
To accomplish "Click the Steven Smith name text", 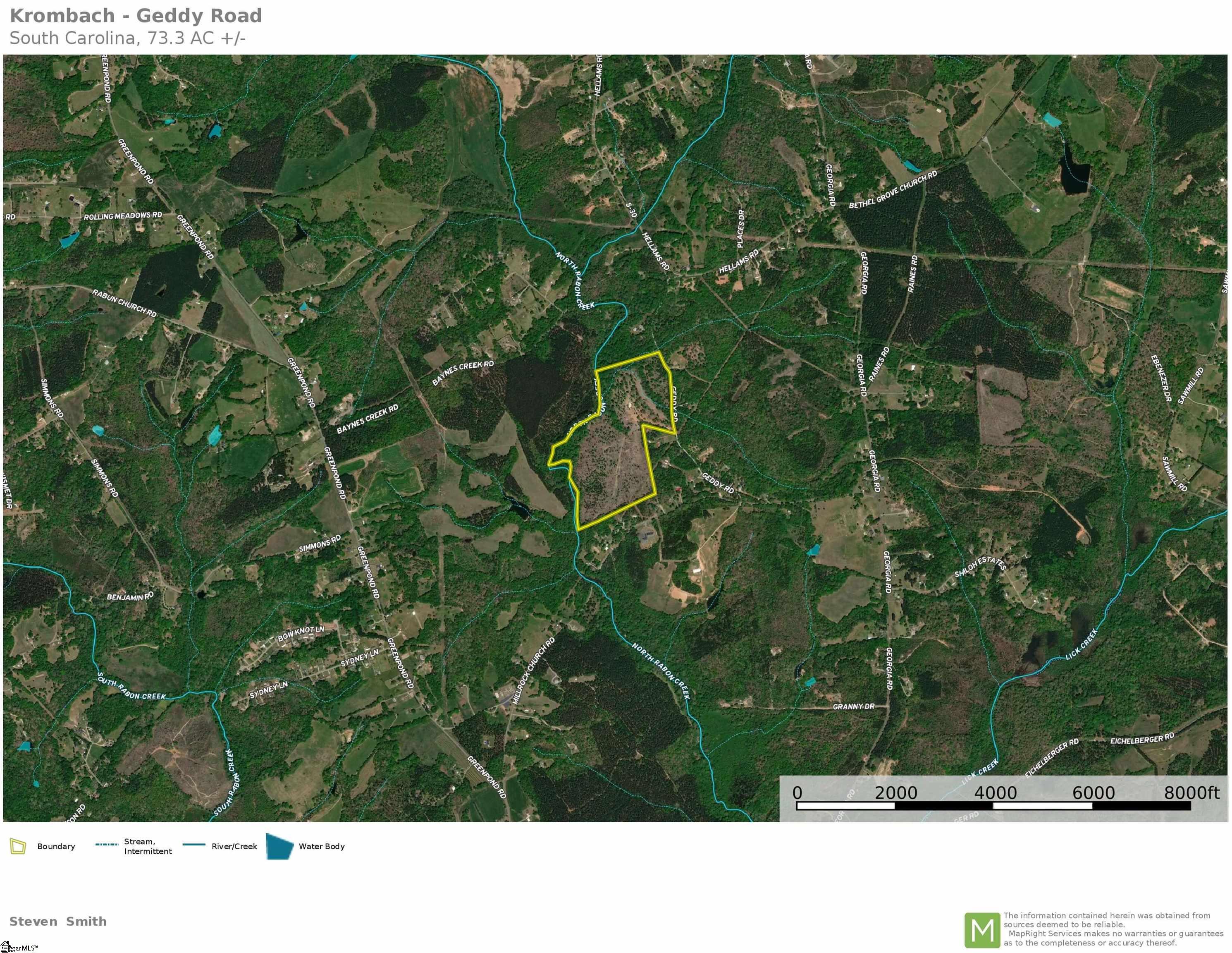I will (58, 922).
